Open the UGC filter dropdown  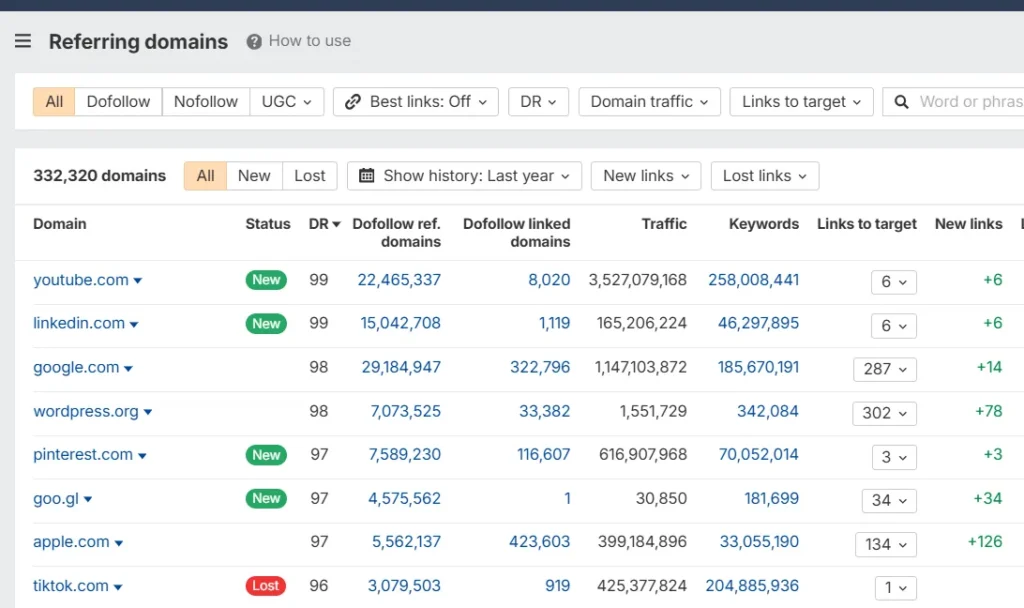click(287, 102)
